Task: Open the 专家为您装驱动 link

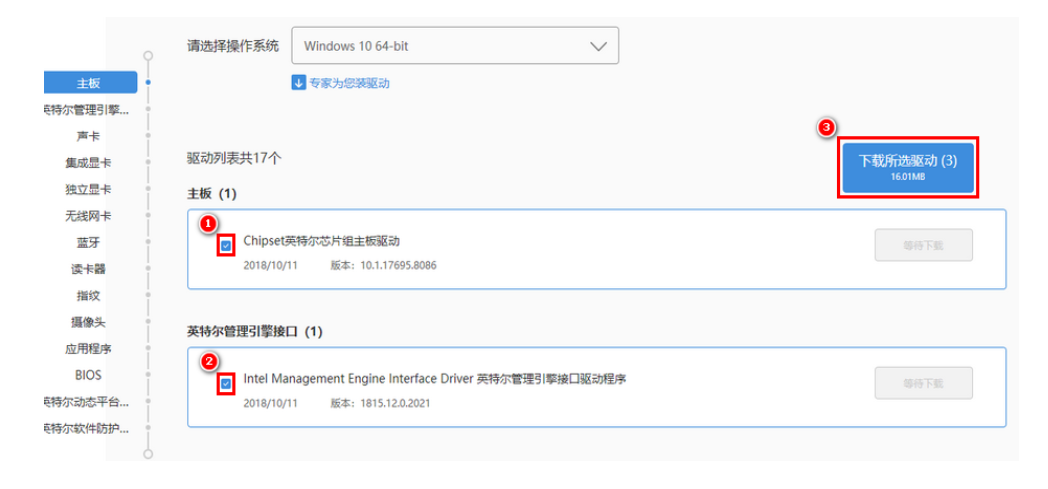Action: 348,83
